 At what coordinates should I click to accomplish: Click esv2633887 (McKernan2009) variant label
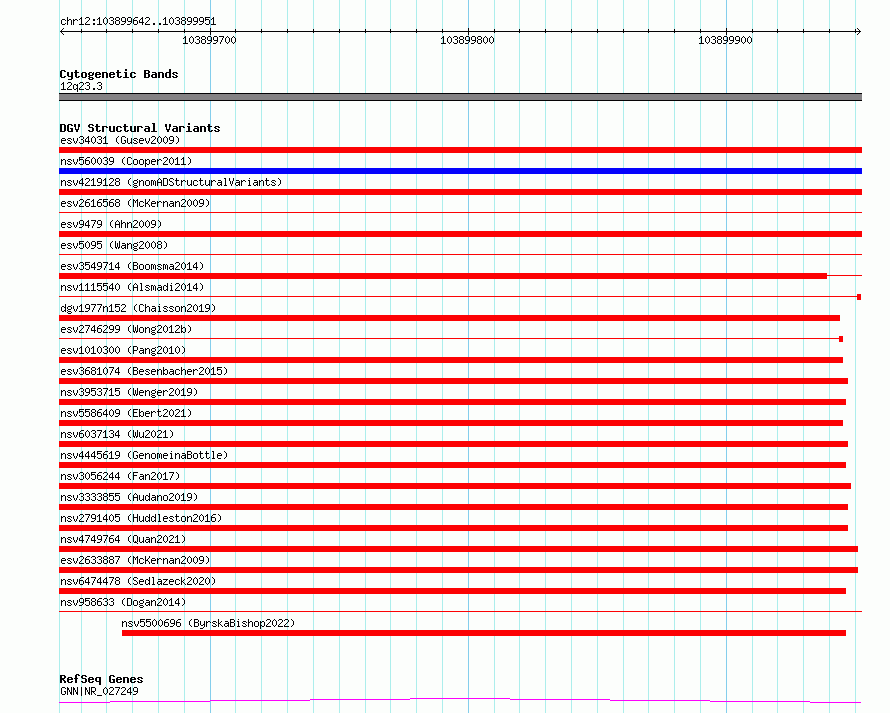[135, 560]
